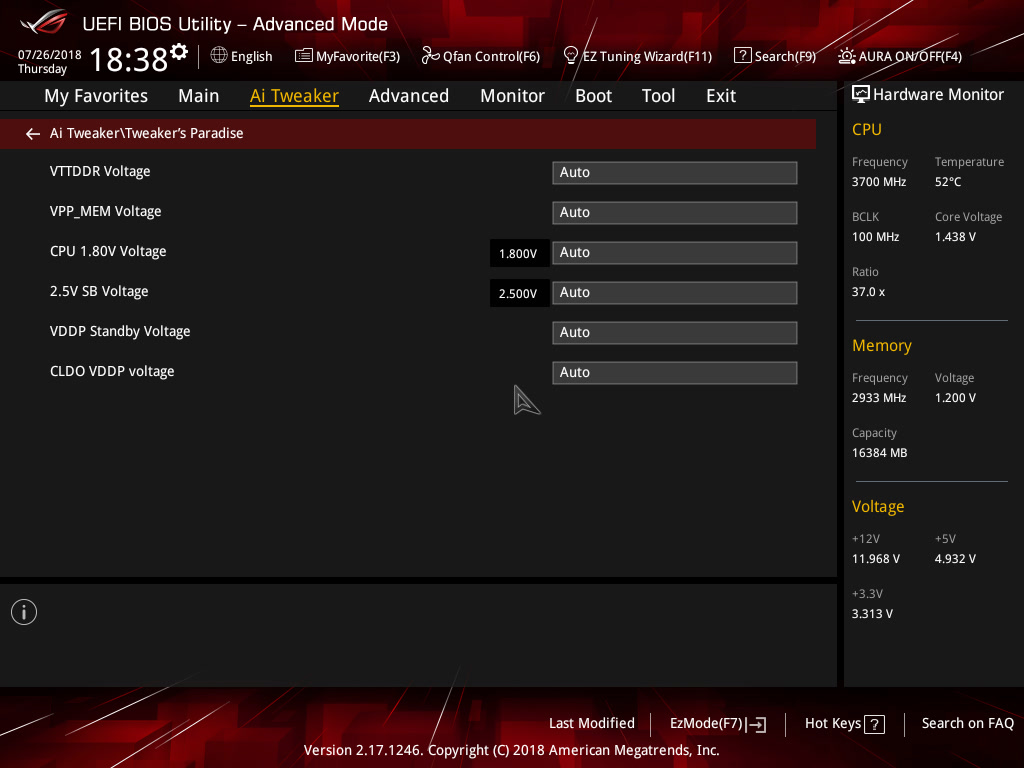This screenshot has width=1024, height=768.
Task: Open the My Favorites tab
Action: click(96, 96)
